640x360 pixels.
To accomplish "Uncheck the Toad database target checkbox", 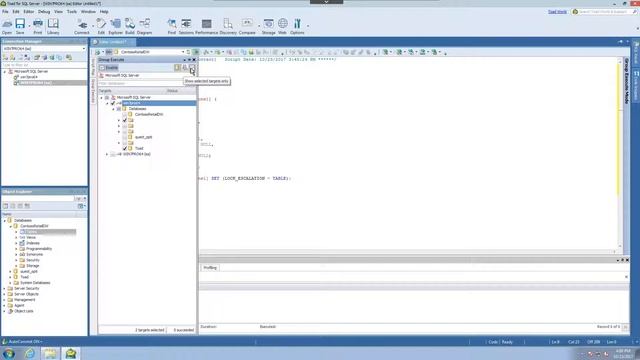I will click(125, 149).
